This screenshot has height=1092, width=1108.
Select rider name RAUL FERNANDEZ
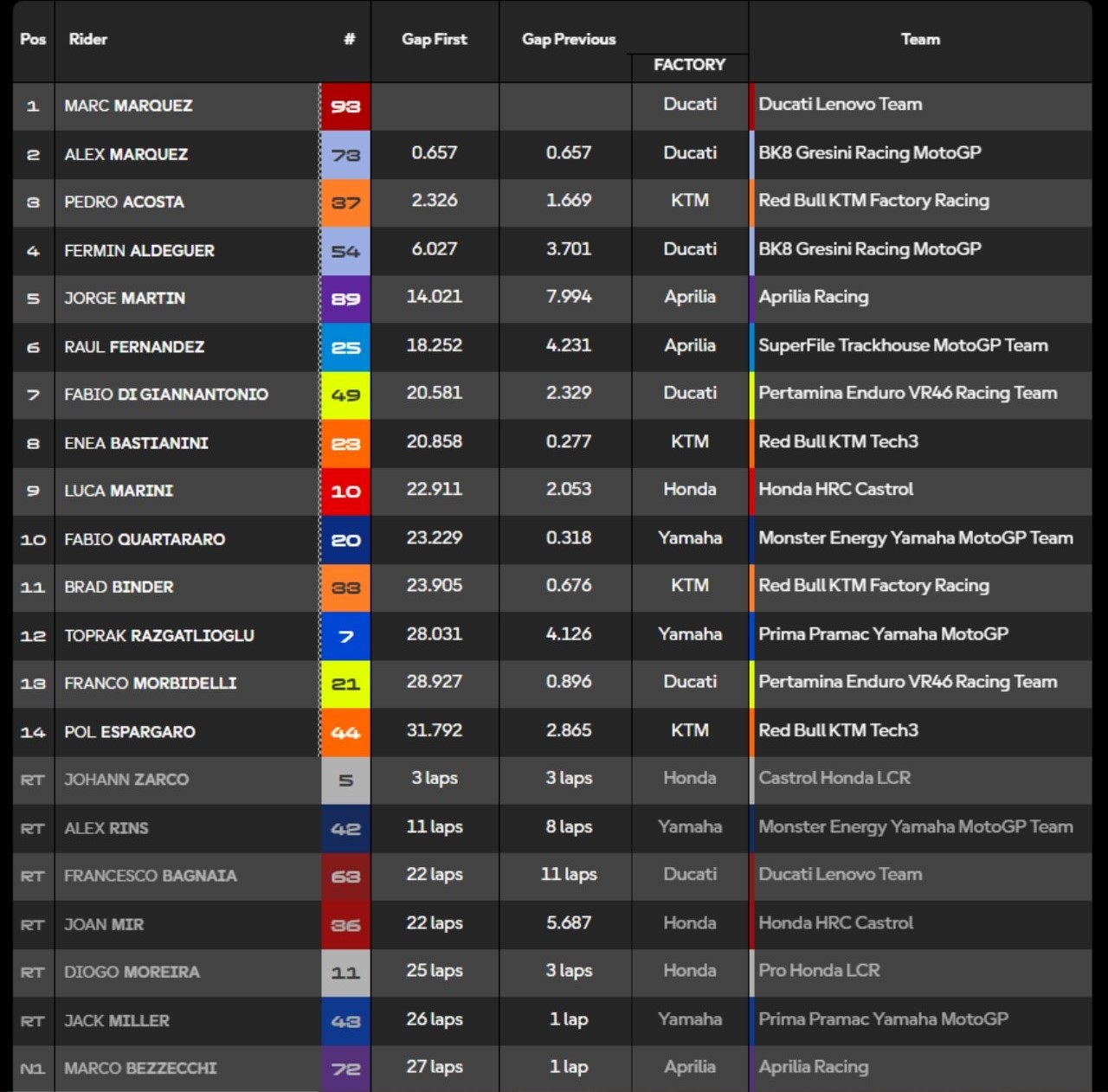pos(134,347)
